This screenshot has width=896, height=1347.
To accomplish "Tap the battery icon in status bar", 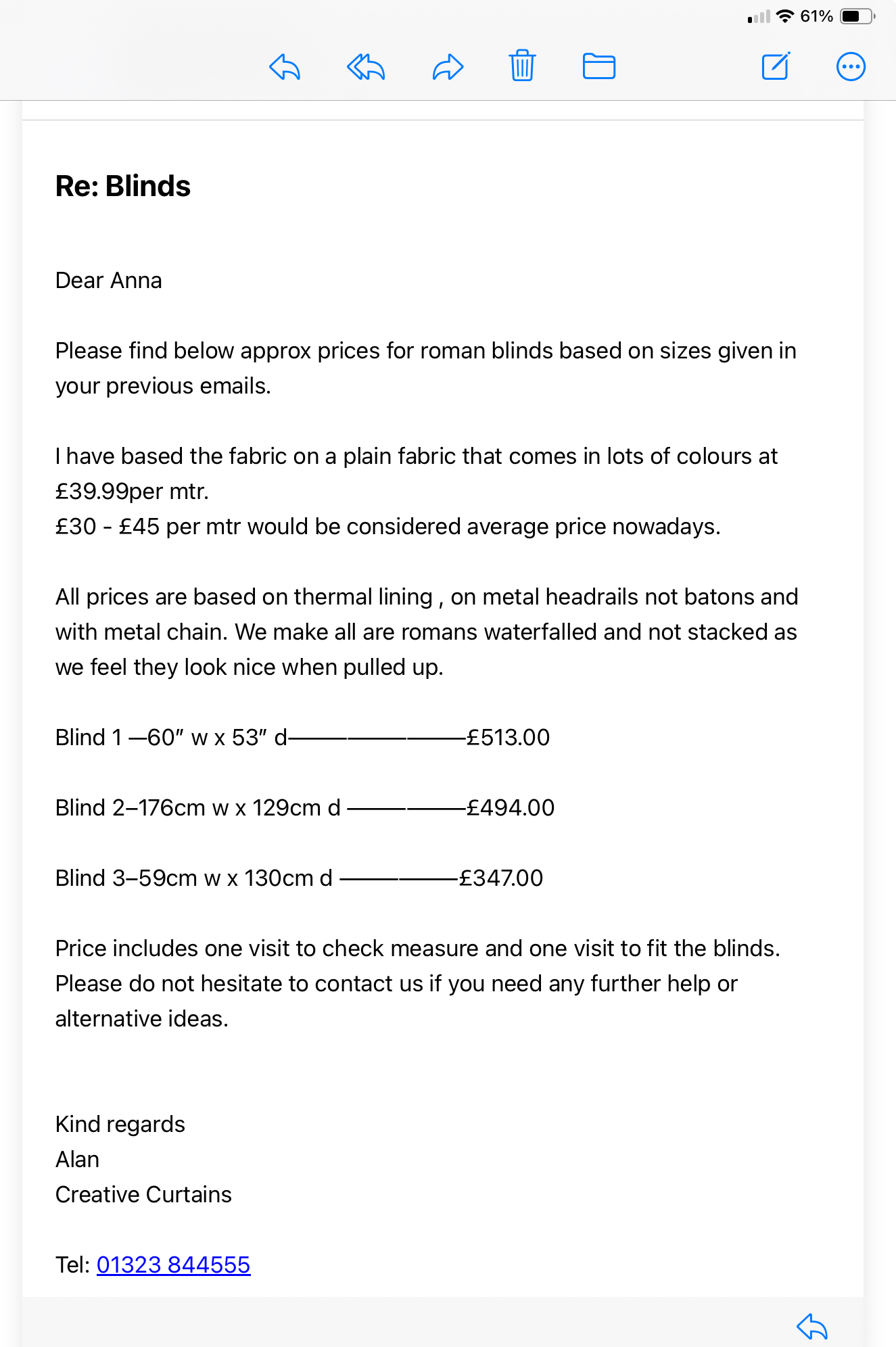I will tap(857, 16).
